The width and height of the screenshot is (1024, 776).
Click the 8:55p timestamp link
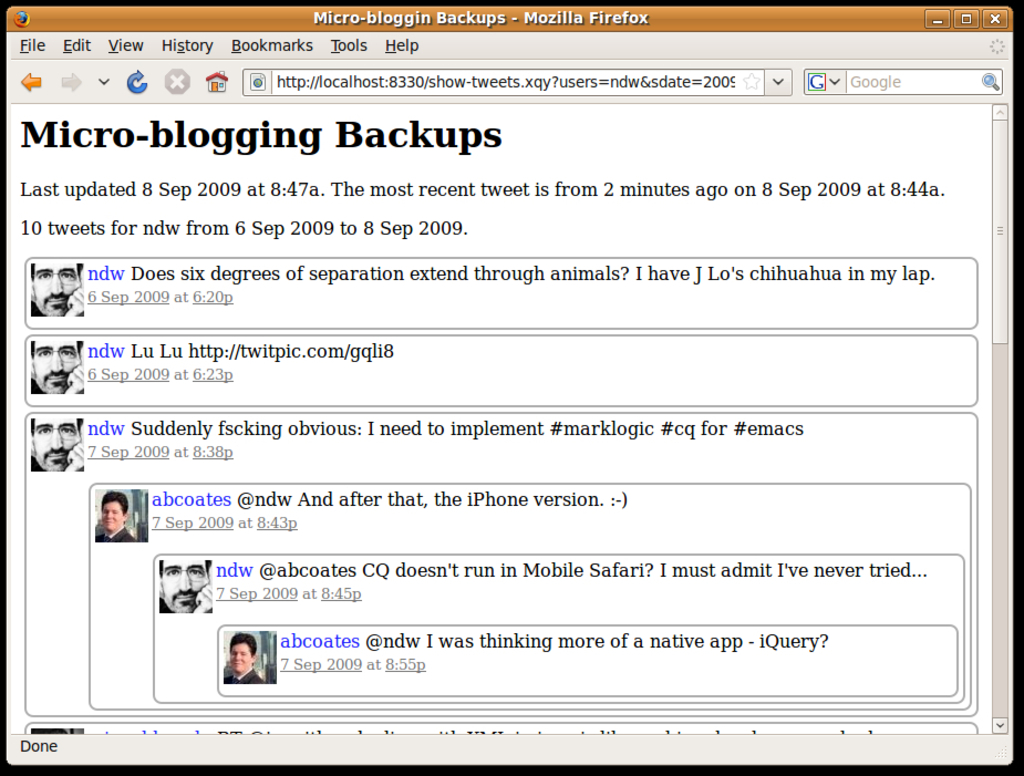[x=406, y=665]
